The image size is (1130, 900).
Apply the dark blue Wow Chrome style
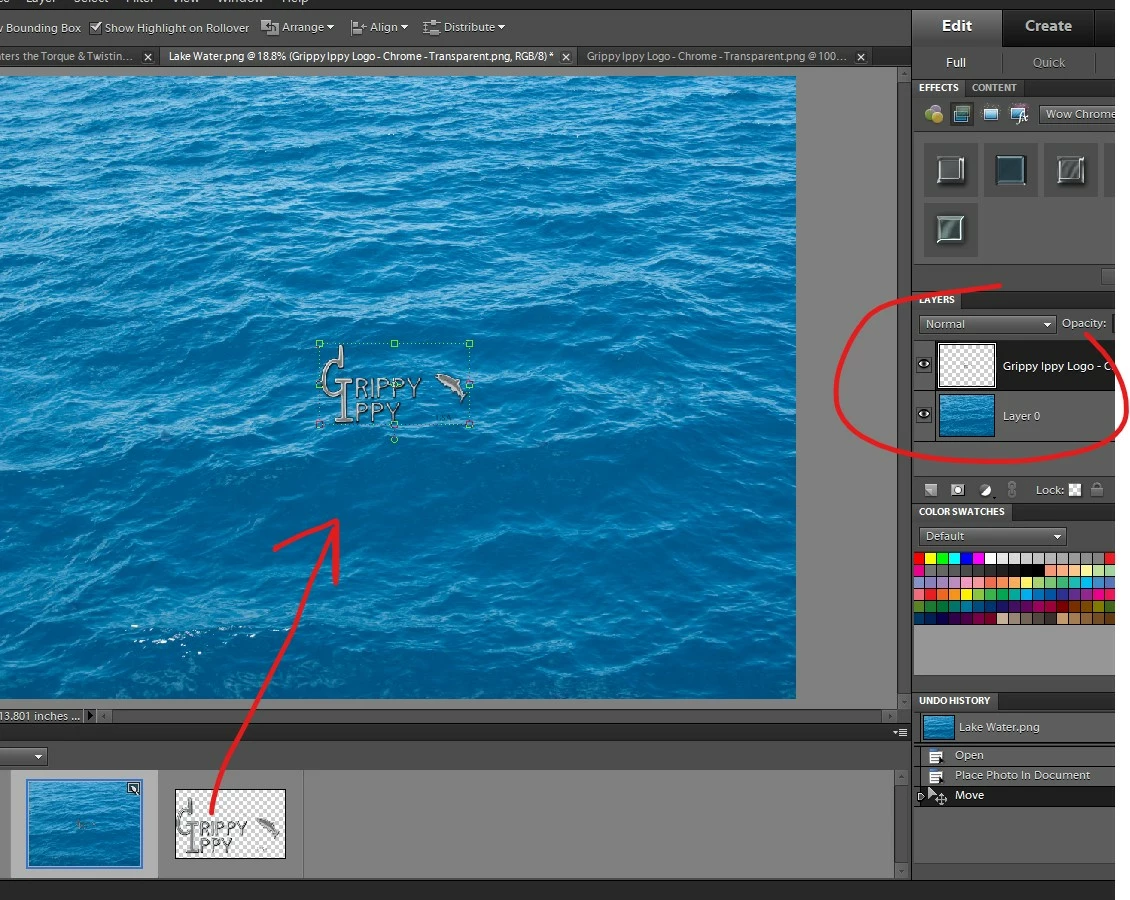1010,170
